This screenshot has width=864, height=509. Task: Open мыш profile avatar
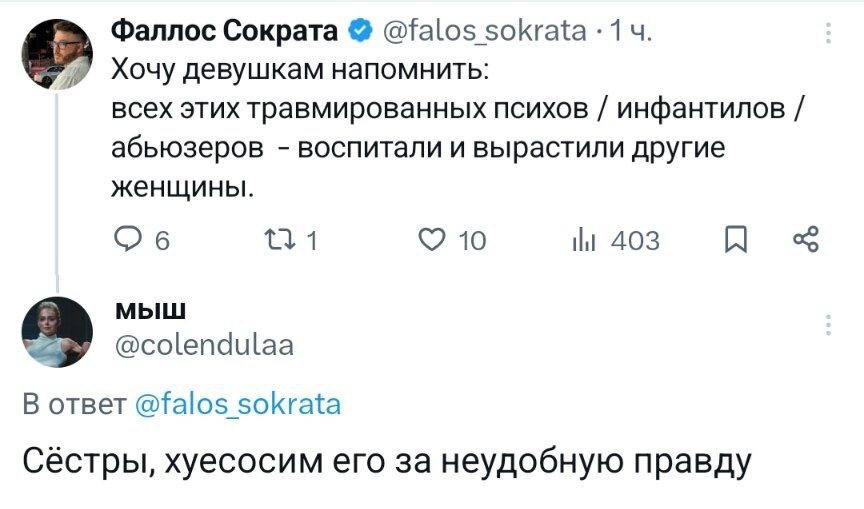pyautogui.click(x=58, y=332)
